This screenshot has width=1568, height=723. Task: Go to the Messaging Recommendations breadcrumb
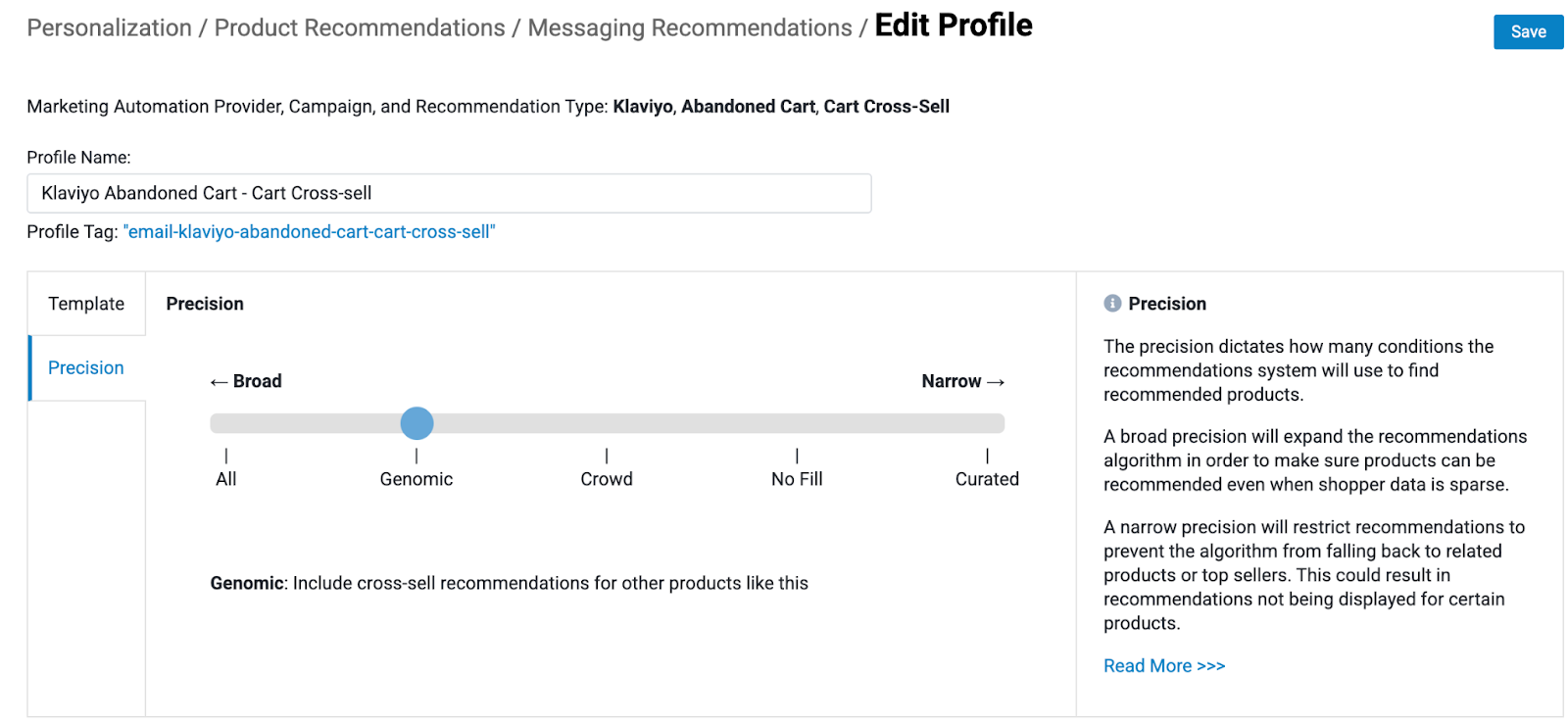(x=689, y=28)
